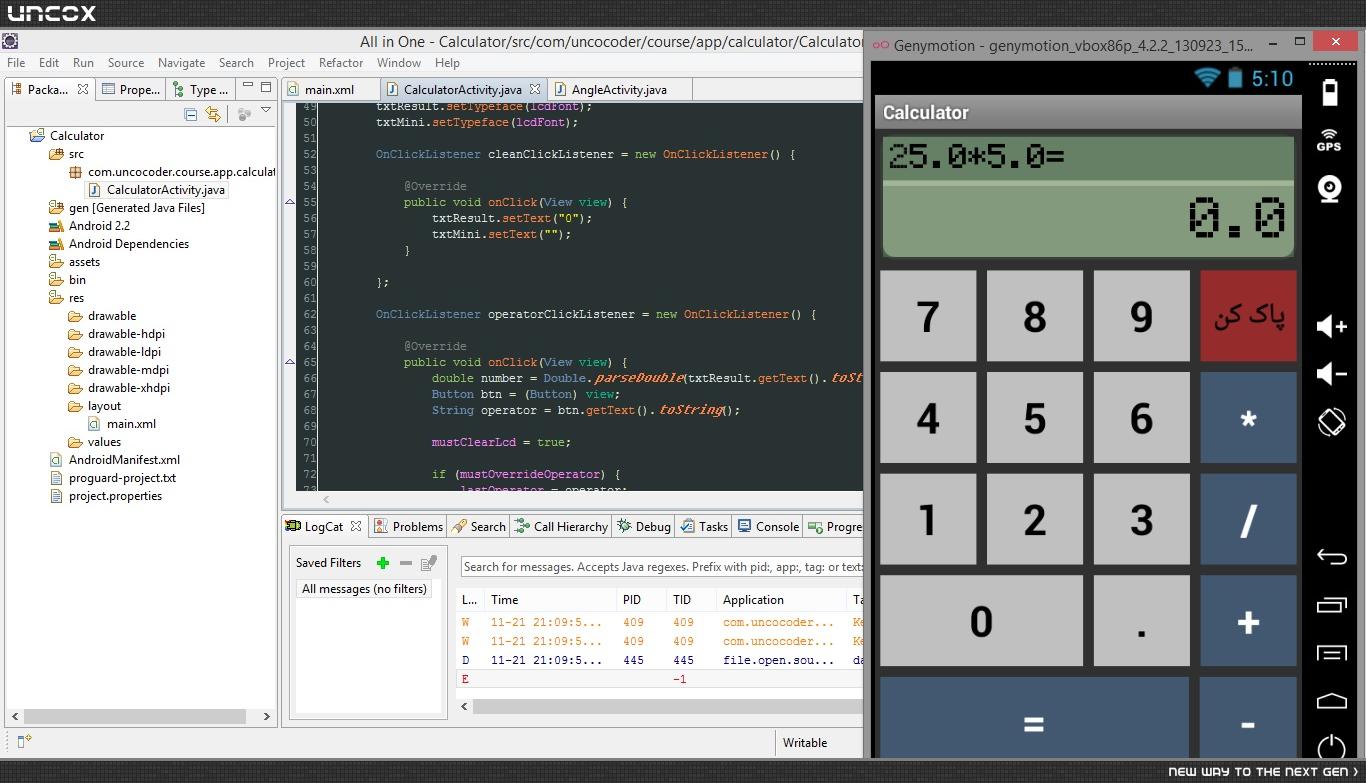The width and height of the screenshot is (1366, 783).
Task: Toggle Link with Editor in Package Explorer
Action: click(213, 114)
